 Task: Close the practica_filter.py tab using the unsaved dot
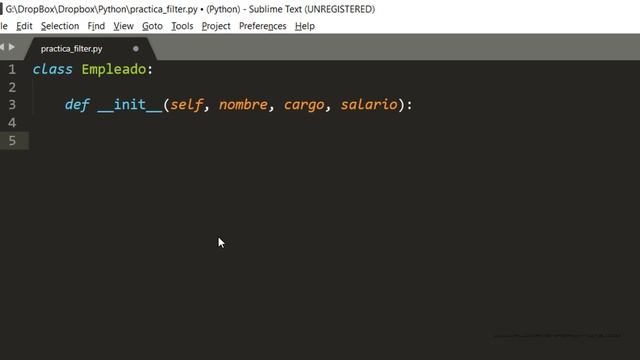click(136, 49)
